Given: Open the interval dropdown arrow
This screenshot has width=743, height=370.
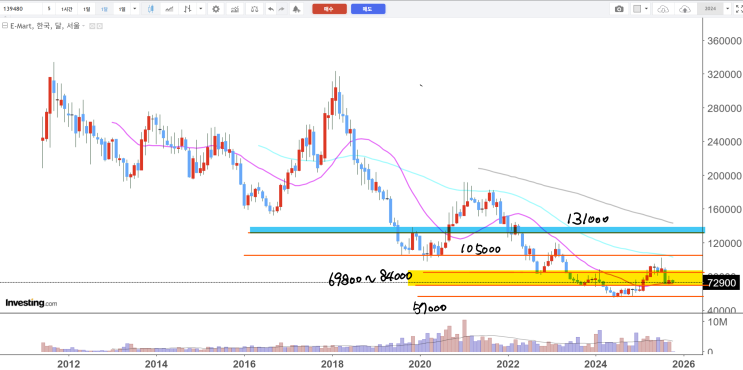Looking at the screenshot, I should tap(135, 9).
